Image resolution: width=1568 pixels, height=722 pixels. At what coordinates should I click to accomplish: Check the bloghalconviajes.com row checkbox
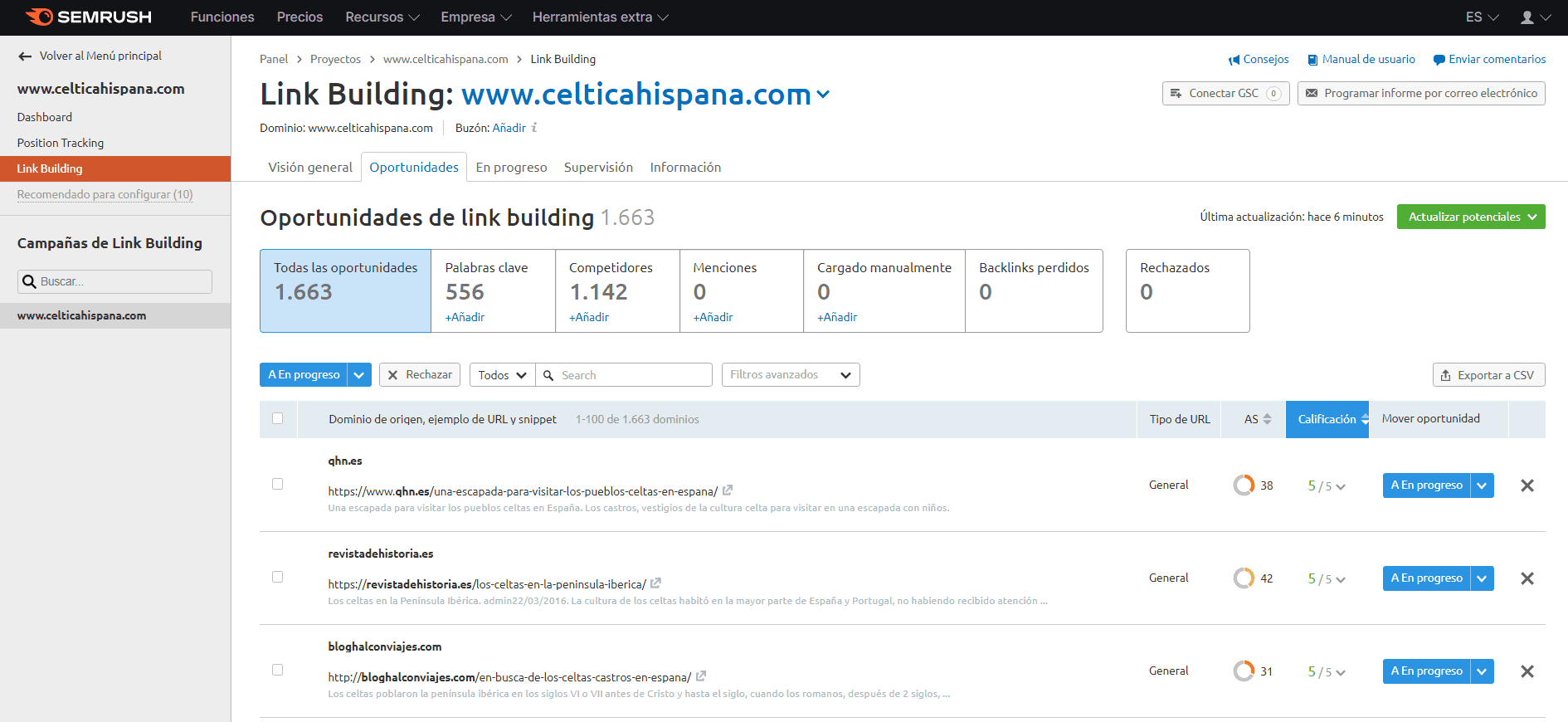point(278,670)
